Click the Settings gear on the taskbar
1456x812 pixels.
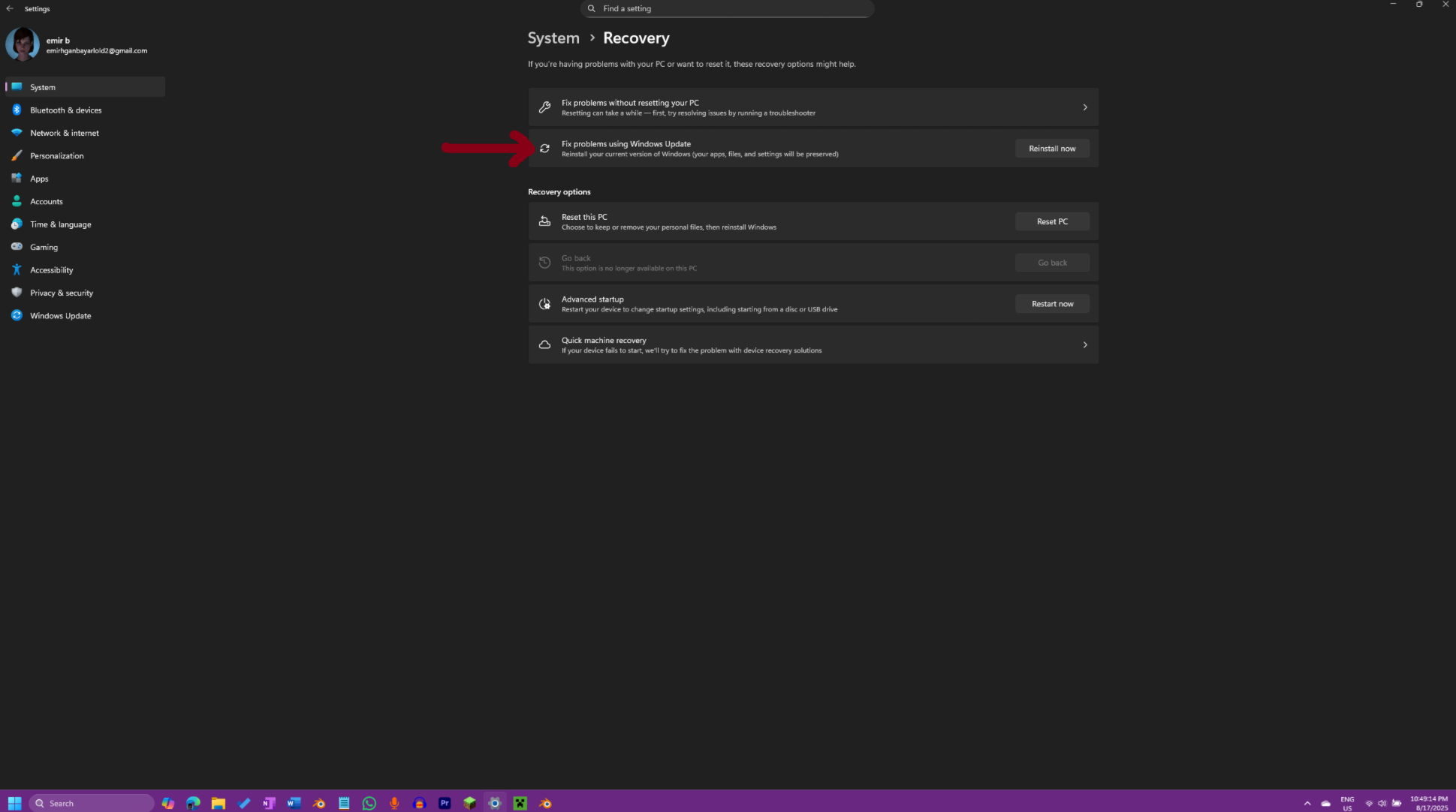click(x=495, y=803)
